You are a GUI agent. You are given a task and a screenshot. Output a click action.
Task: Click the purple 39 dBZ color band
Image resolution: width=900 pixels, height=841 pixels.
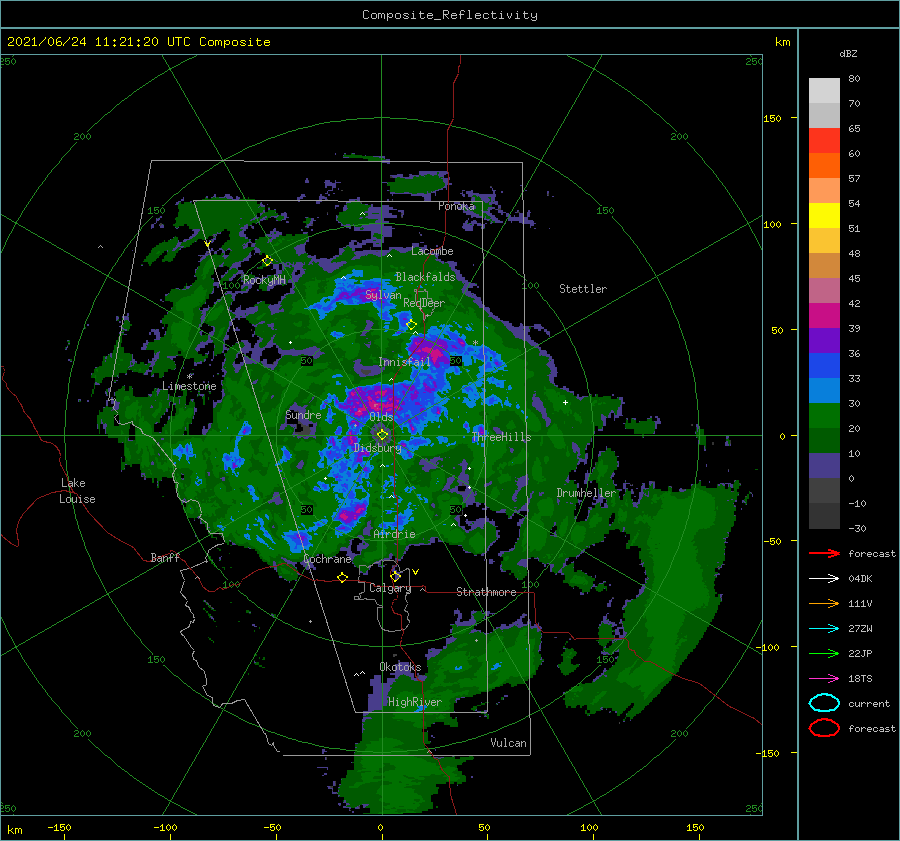(824, 340)
